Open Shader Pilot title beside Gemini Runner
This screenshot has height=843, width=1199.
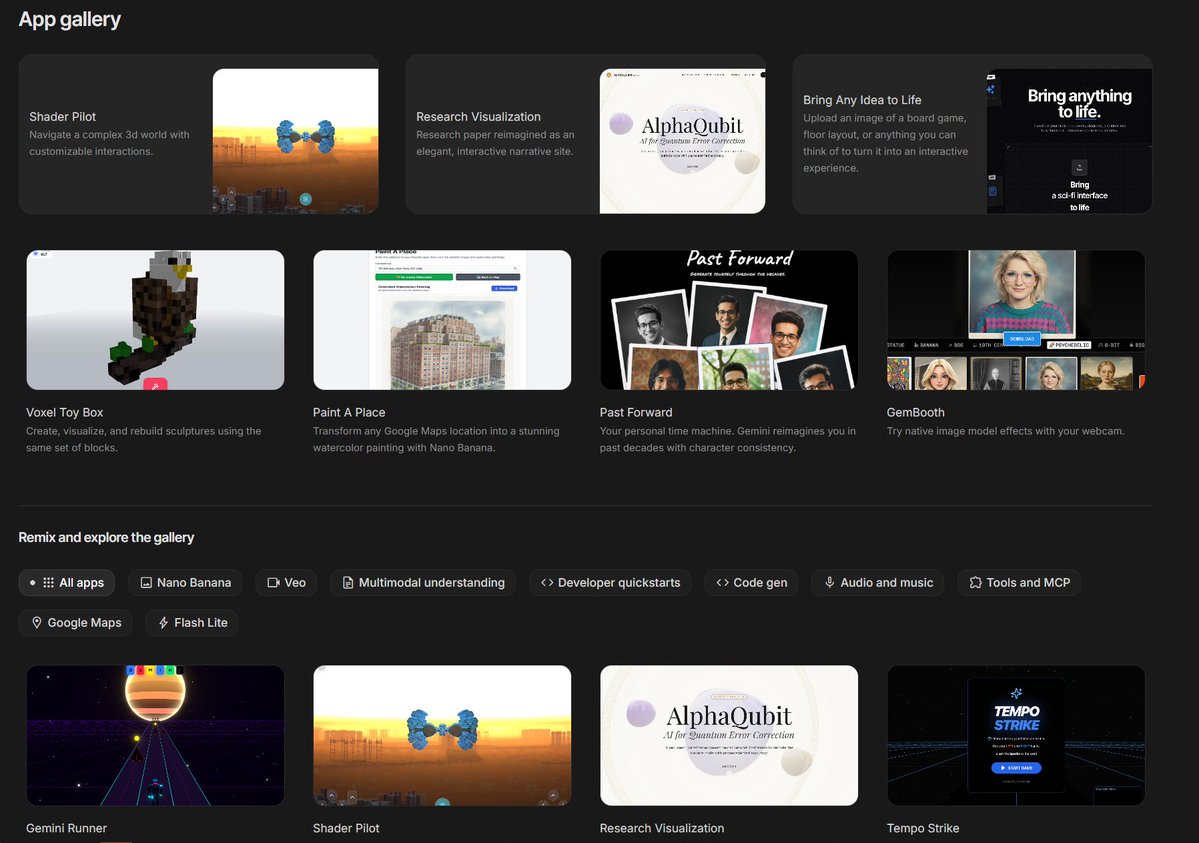click(x=346, y=828)
